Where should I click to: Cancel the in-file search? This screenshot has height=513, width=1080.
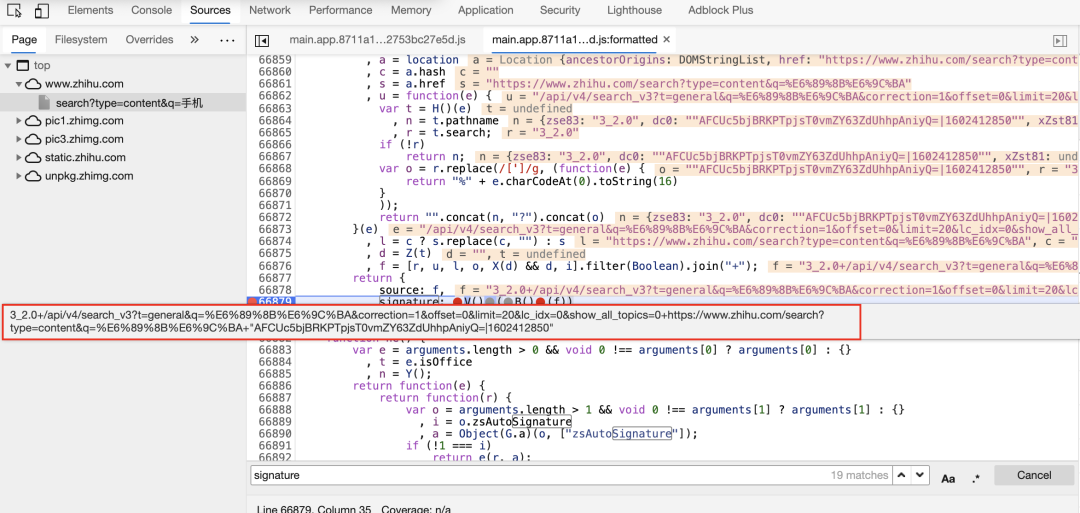coord(1033,476)
